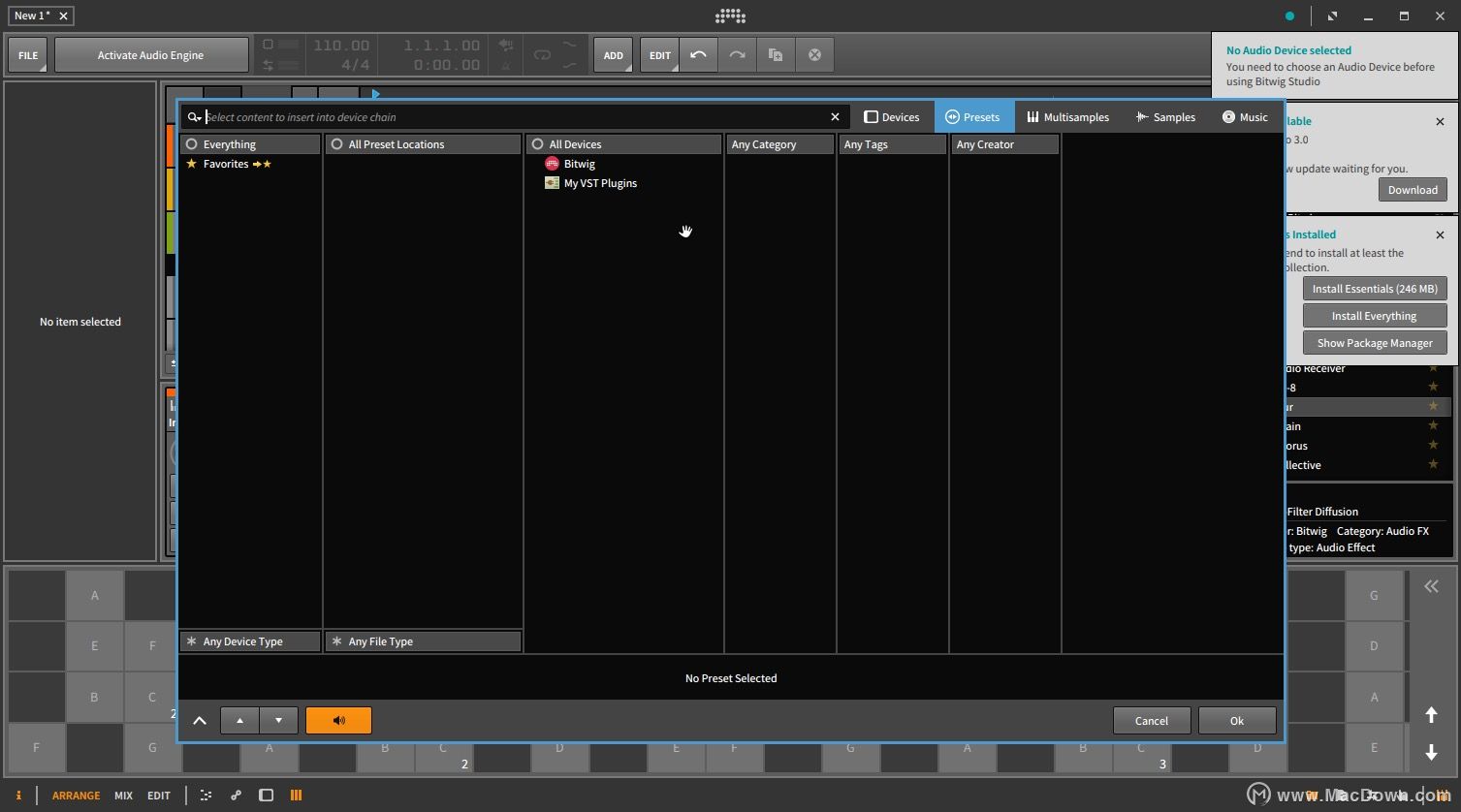Switch to the Devices tab
The height and width of the screenshot is (812, 1461).
[x=892, y=117]
